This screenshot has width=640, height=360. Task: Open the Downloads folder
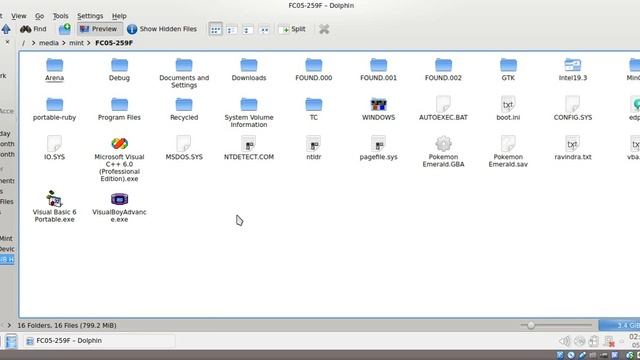pos(249,69)
